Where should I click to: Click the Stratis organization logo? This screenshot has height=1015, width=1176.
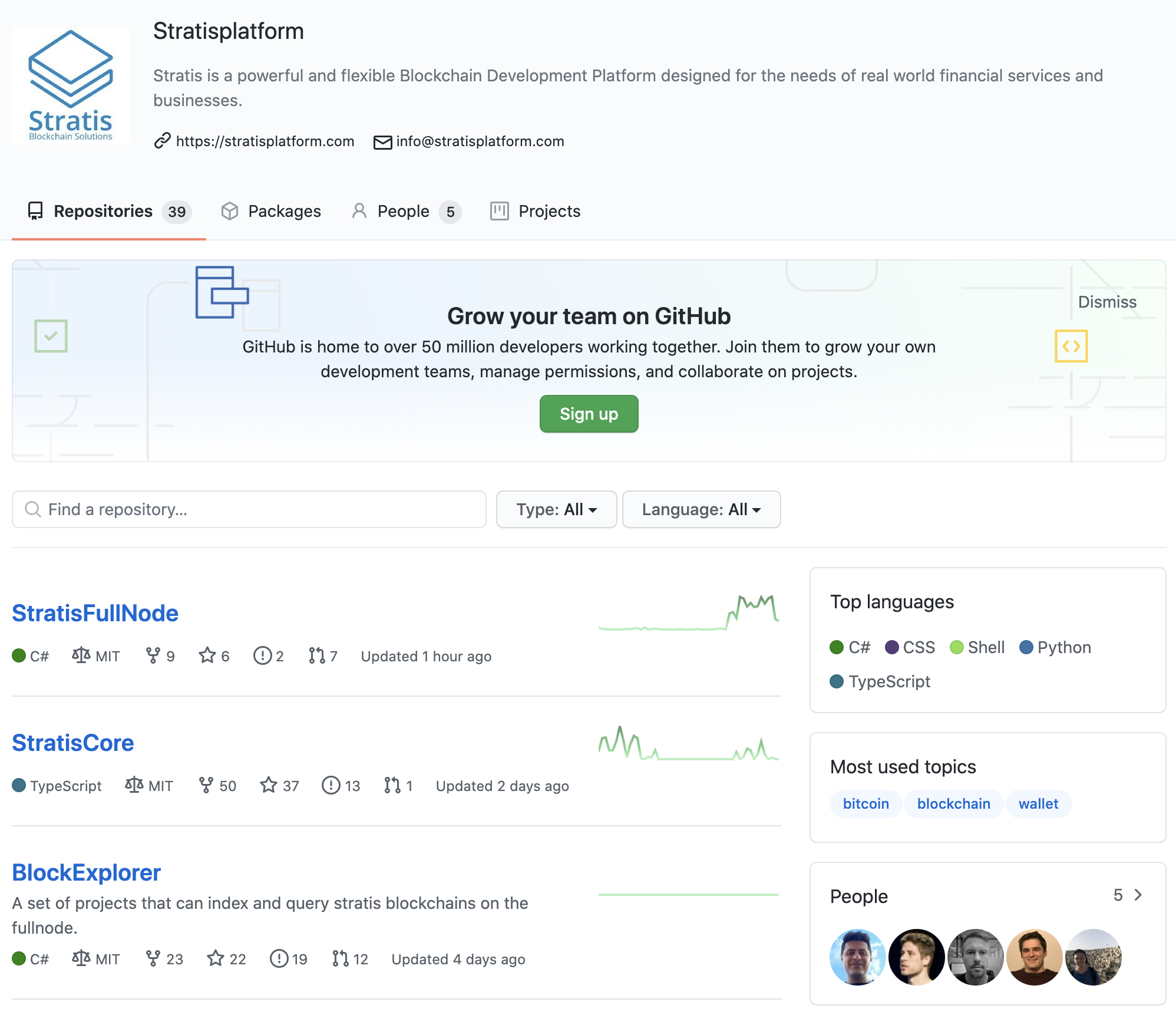coord(71,85)
